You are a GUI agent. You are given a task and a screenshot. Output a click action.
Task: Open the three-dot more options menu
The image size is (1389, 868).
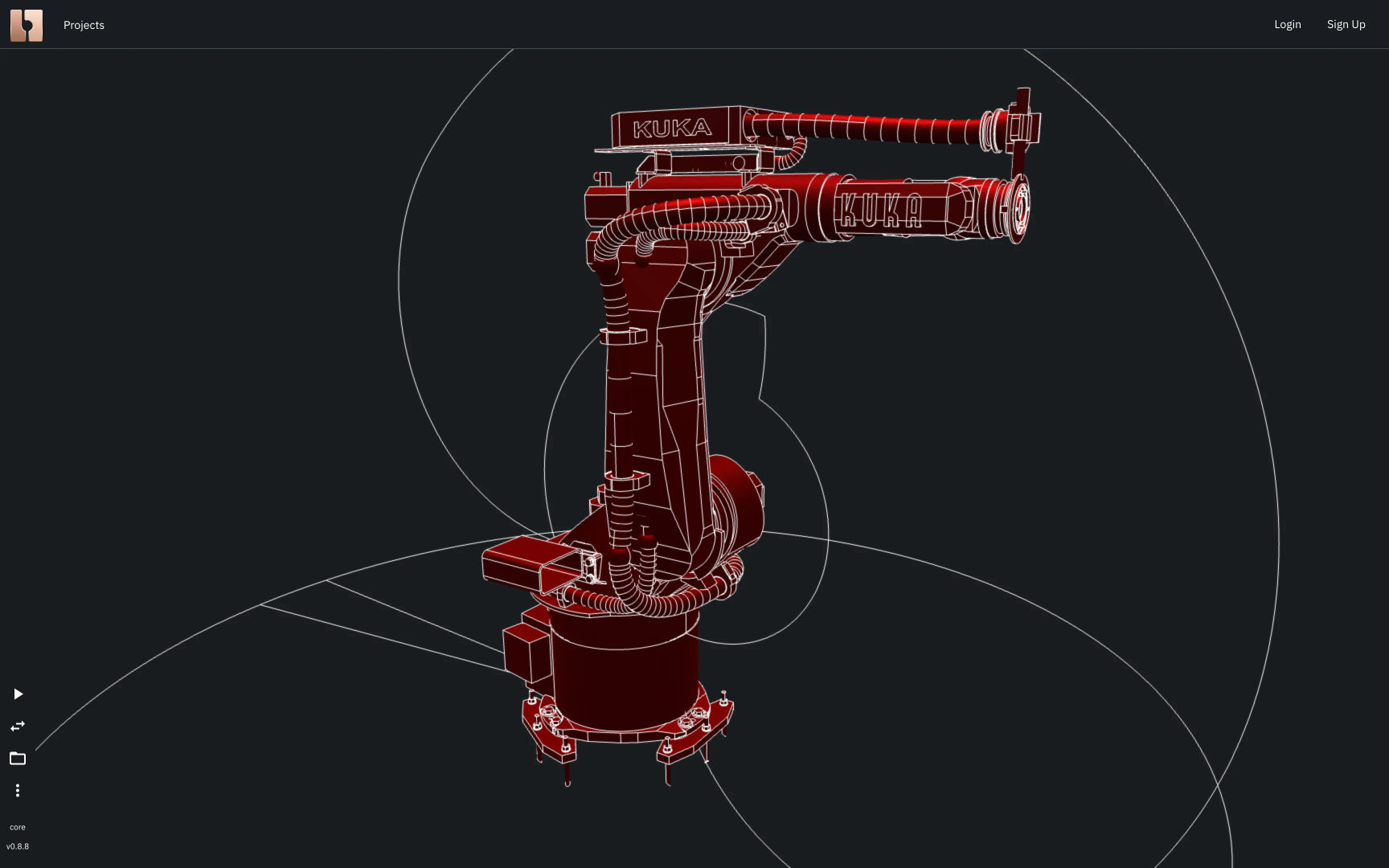pyautogui.click(x=18, y=790)
